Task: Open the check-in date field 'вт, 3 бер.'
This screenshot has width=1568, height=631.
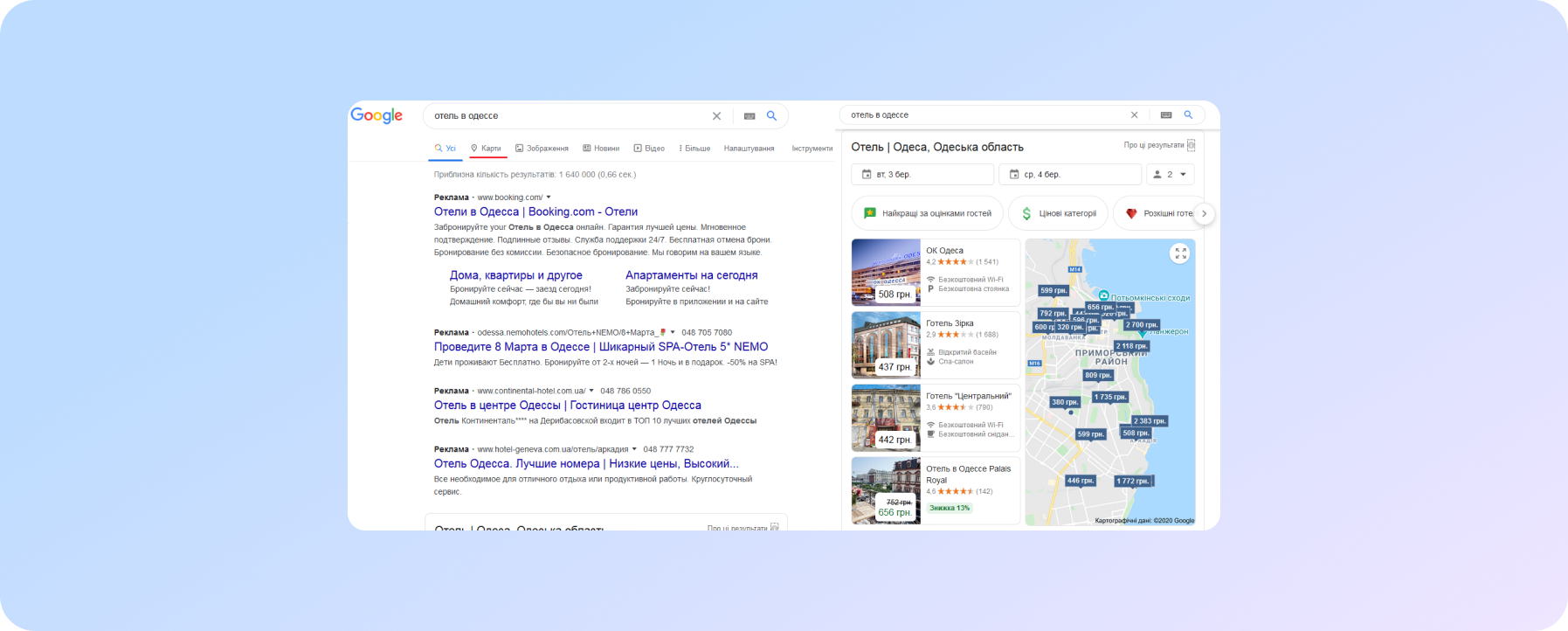Action: [922, 174]
